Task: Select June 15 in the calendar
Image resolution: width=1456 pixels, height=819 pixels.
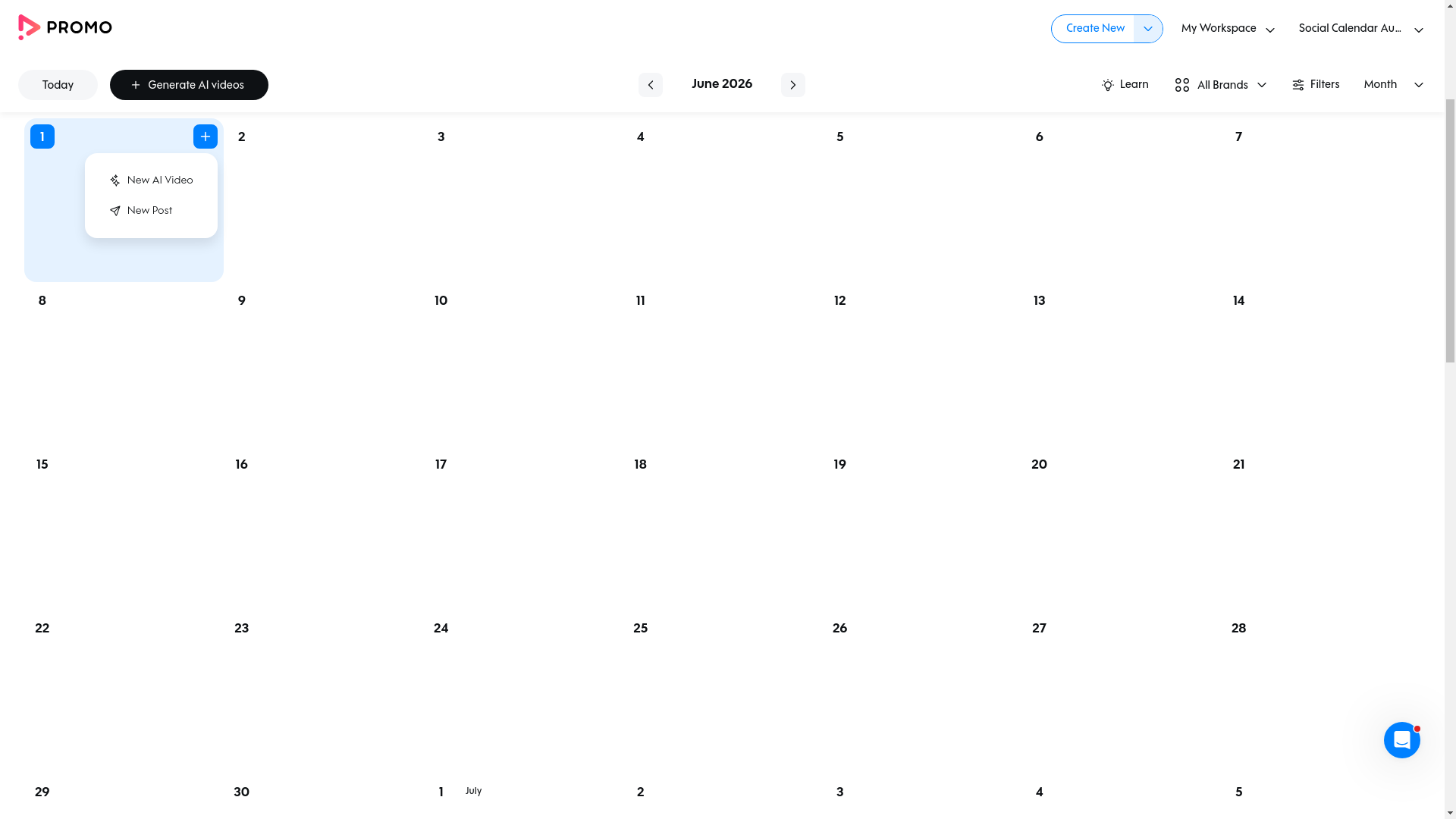Action: coord(42,465)
